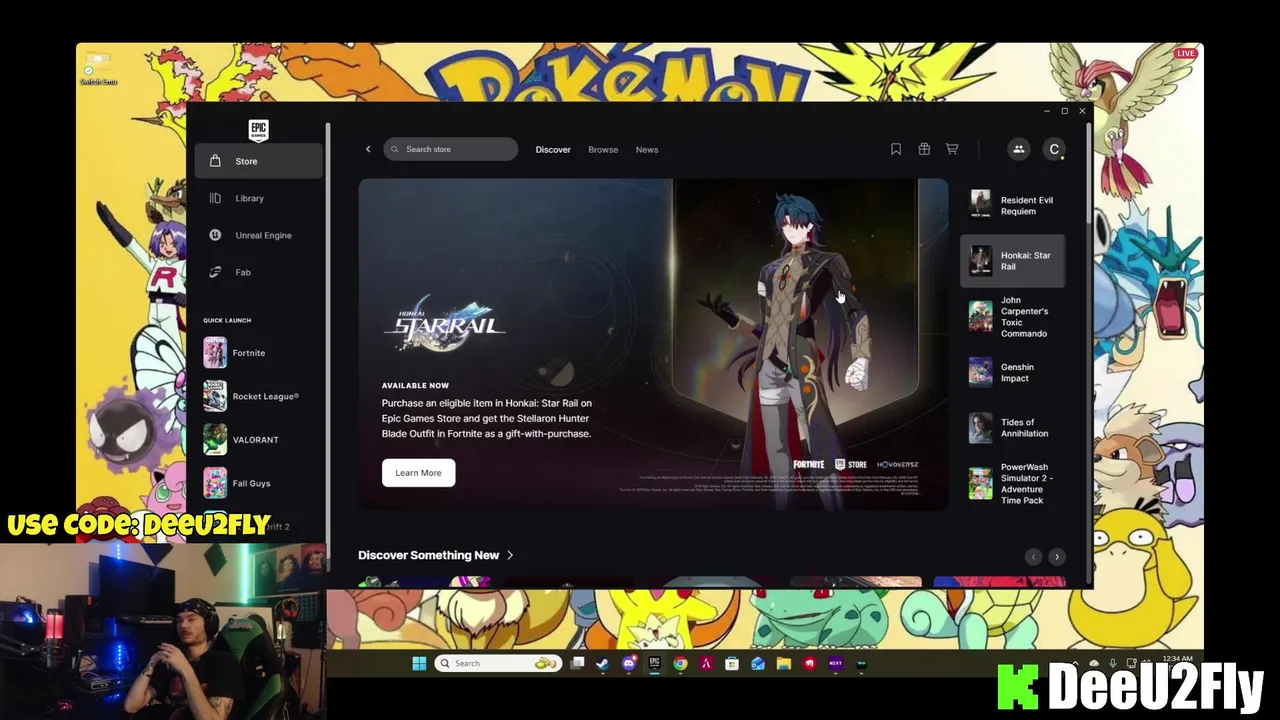Launch Fall Guys from Quick Launch
This screenshot has width=1280, height=720.
pos(259,483)
